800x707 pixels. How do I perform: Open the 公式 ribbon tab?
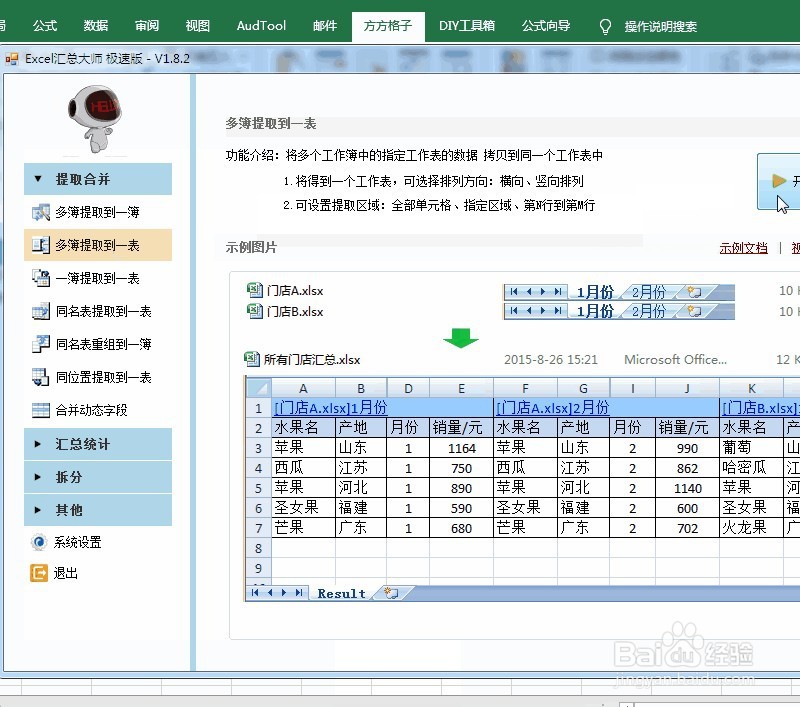click(45, 26)
